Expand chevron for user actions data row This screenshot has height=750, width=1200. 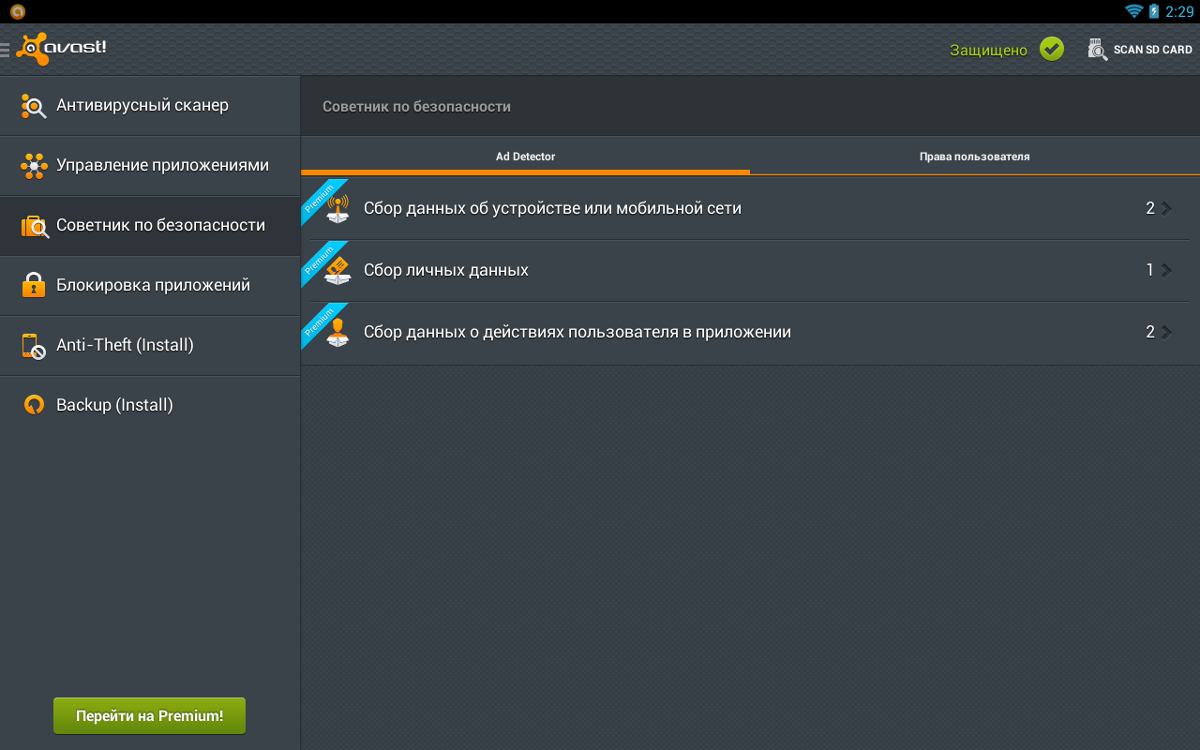tap(1166, 332)
